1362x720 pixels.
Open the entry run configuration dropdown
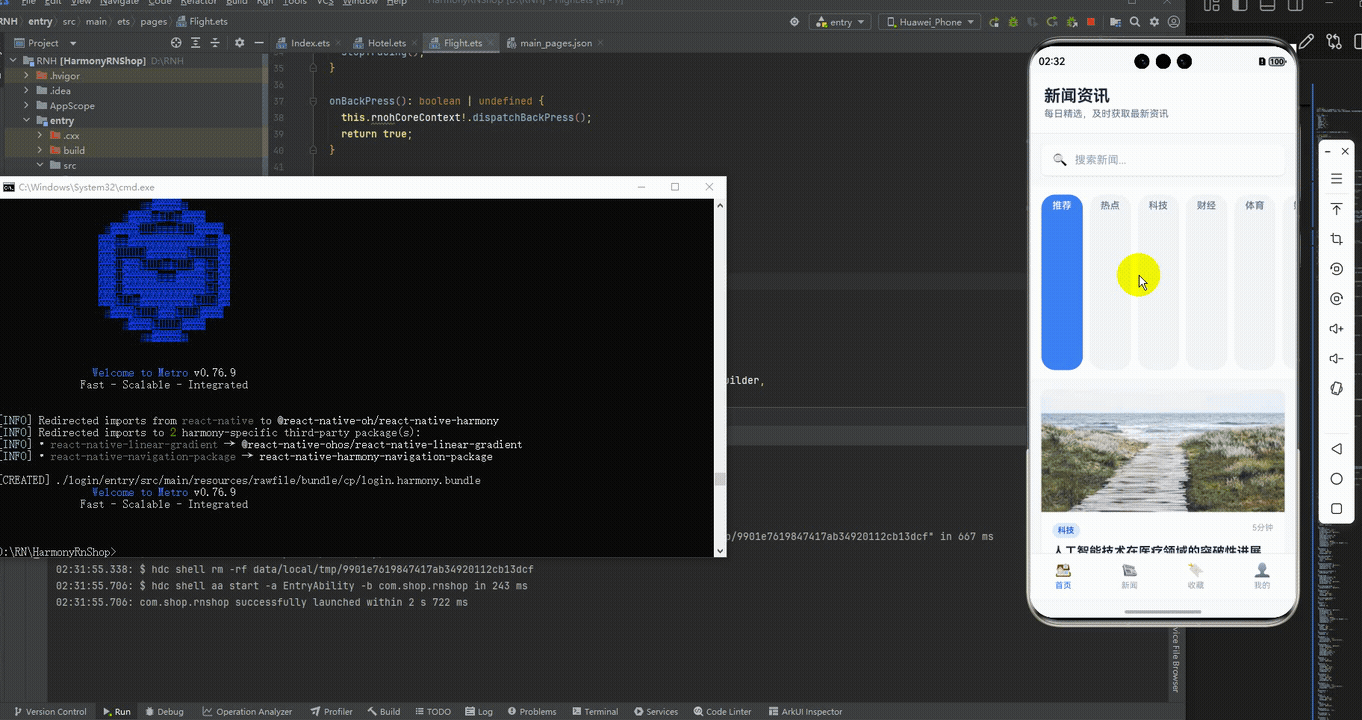(841, 22)
